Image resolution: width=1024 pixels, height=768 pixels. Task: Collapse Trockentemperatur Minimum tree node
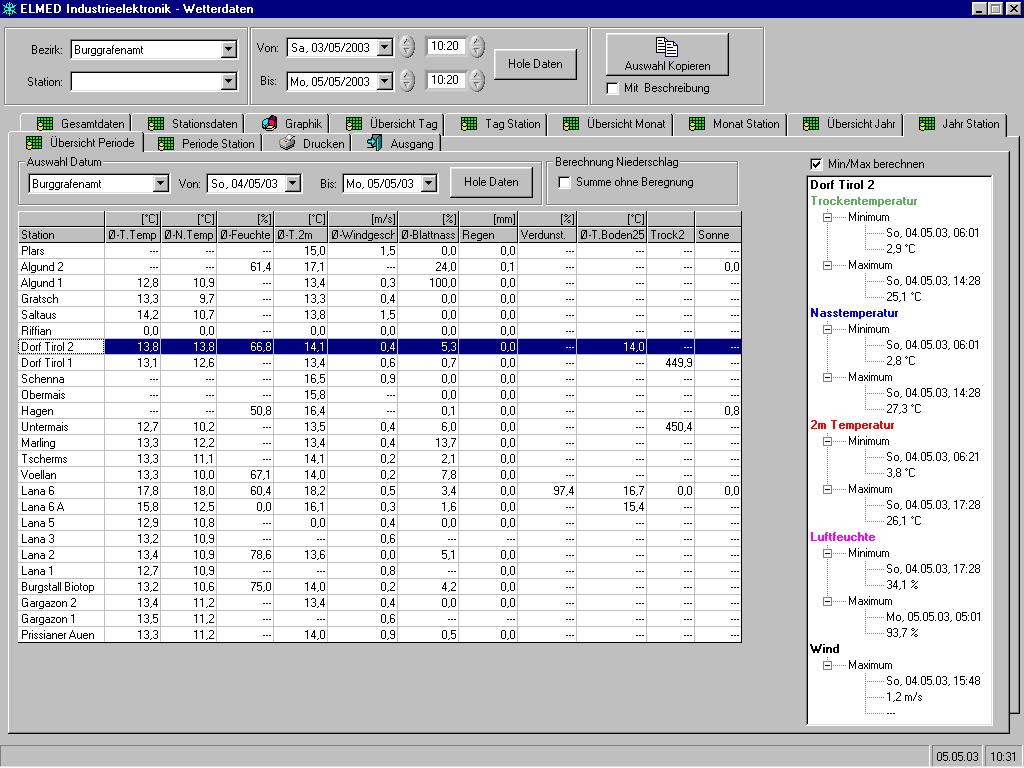828,217
